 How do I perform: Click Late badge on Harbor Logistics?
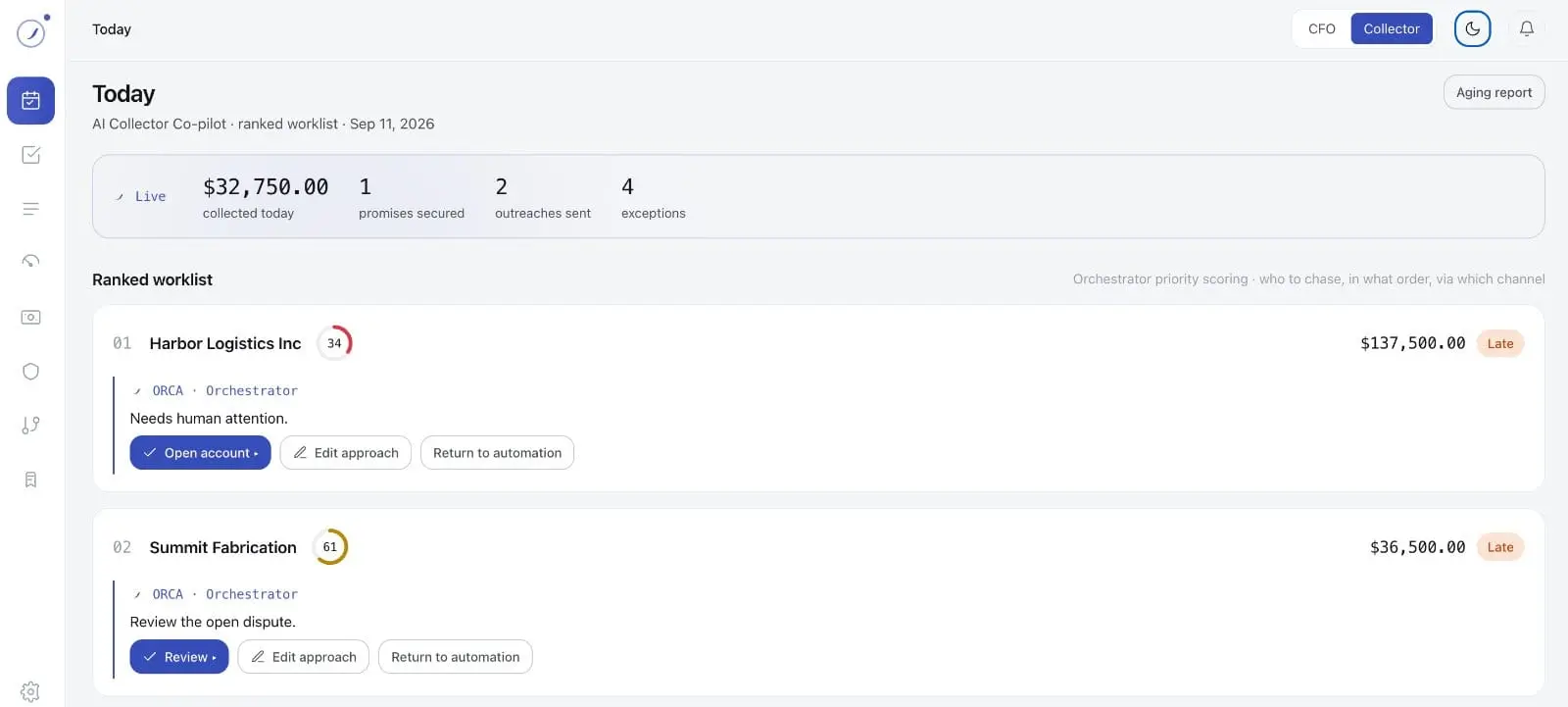[1500, 343]
